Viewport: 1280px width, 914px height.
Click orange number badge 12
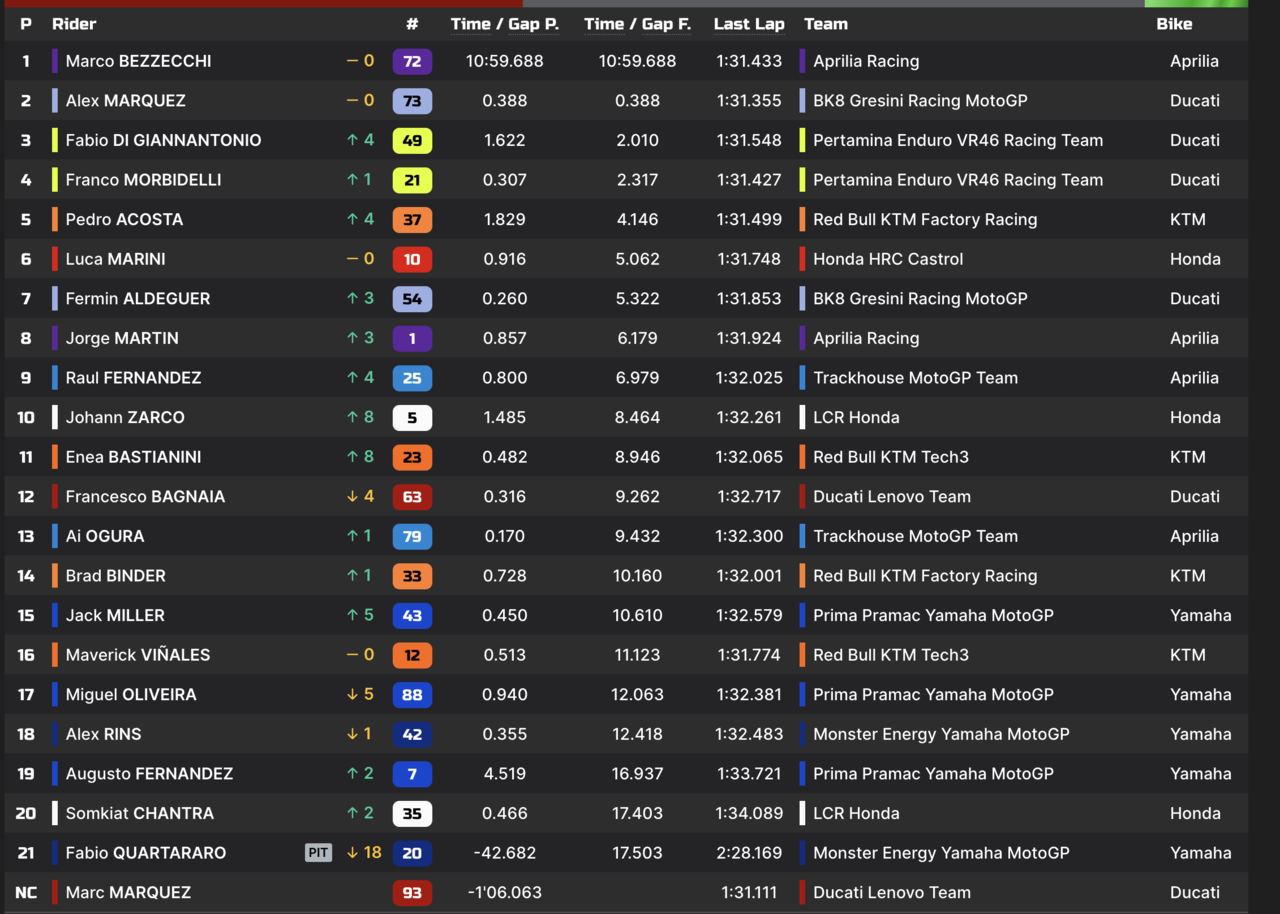(x=412, y=655)
